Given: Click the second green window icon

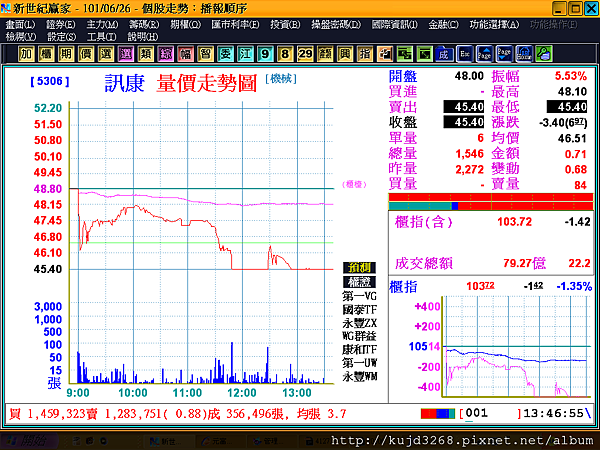Looking at the screenshot, I should (x=424, y=54).
